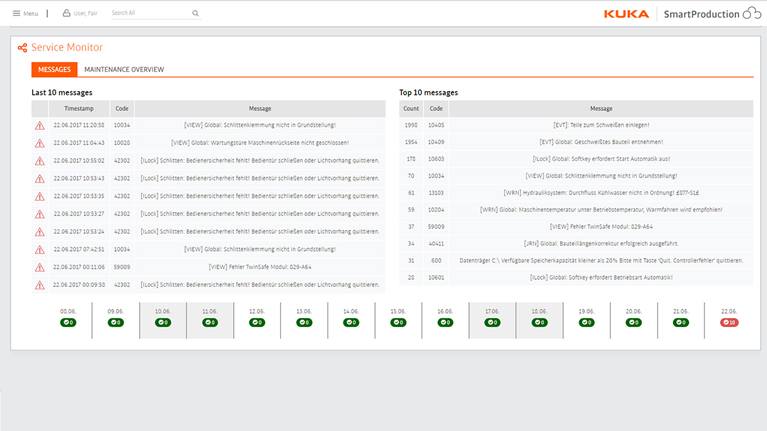Click warning icon for 11:20:58 message
The width and height of the screenshot is (767, 431).
[40, 126]
